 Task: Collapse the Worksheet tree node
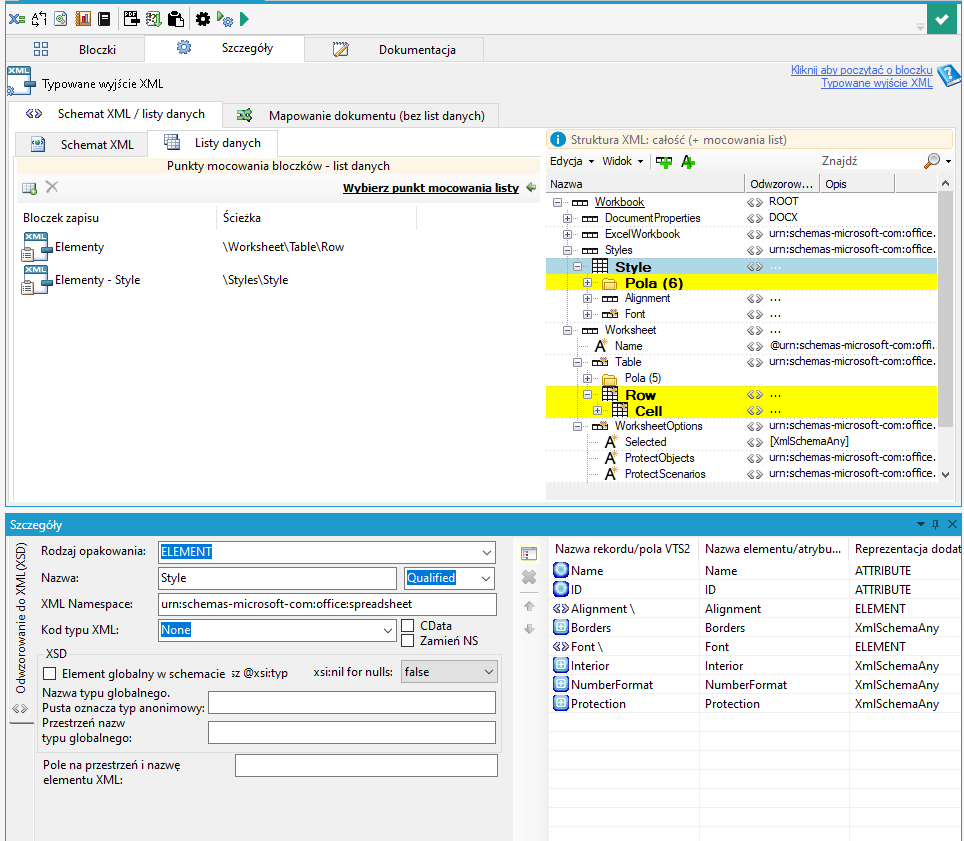pos(567,330)
